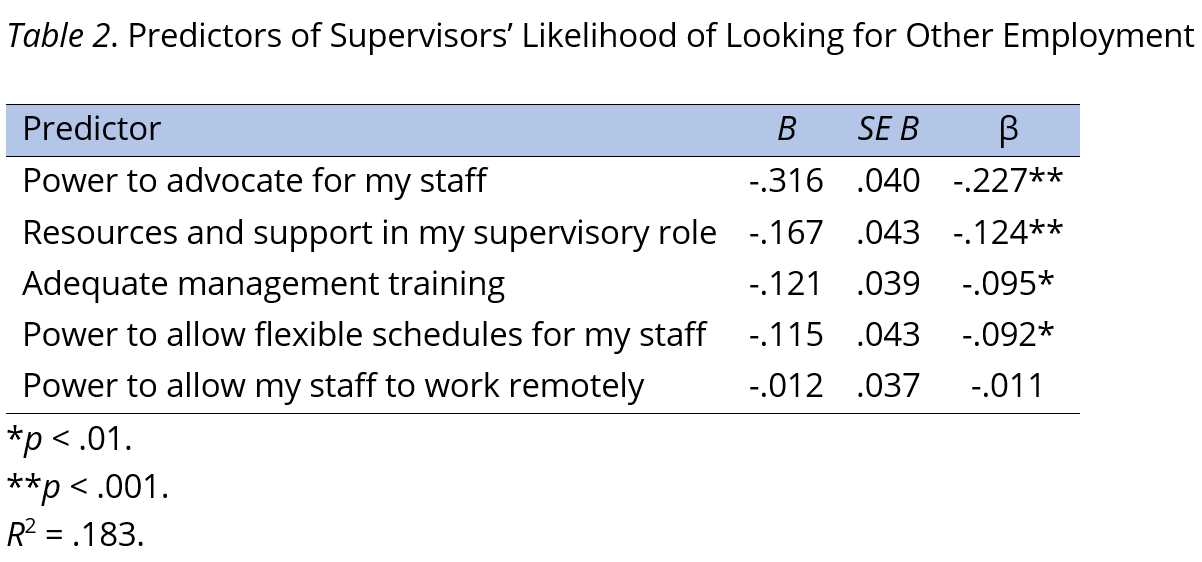Image resolution: width=1202 pixels, height=562 pixels.
Task: Click 'Power to advocate for my staff' row
Action: pyautogui.click(x=254, y=181)
